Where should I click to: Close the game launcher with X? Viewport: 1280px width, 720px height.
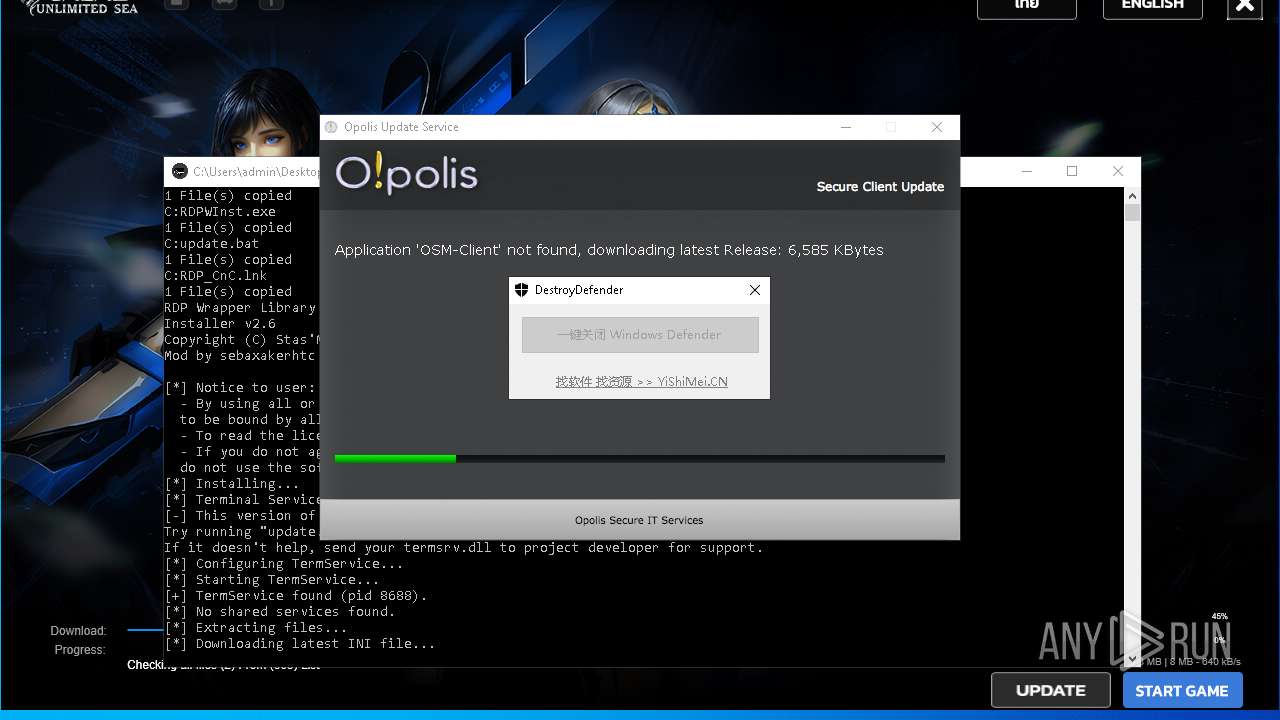1245,7
